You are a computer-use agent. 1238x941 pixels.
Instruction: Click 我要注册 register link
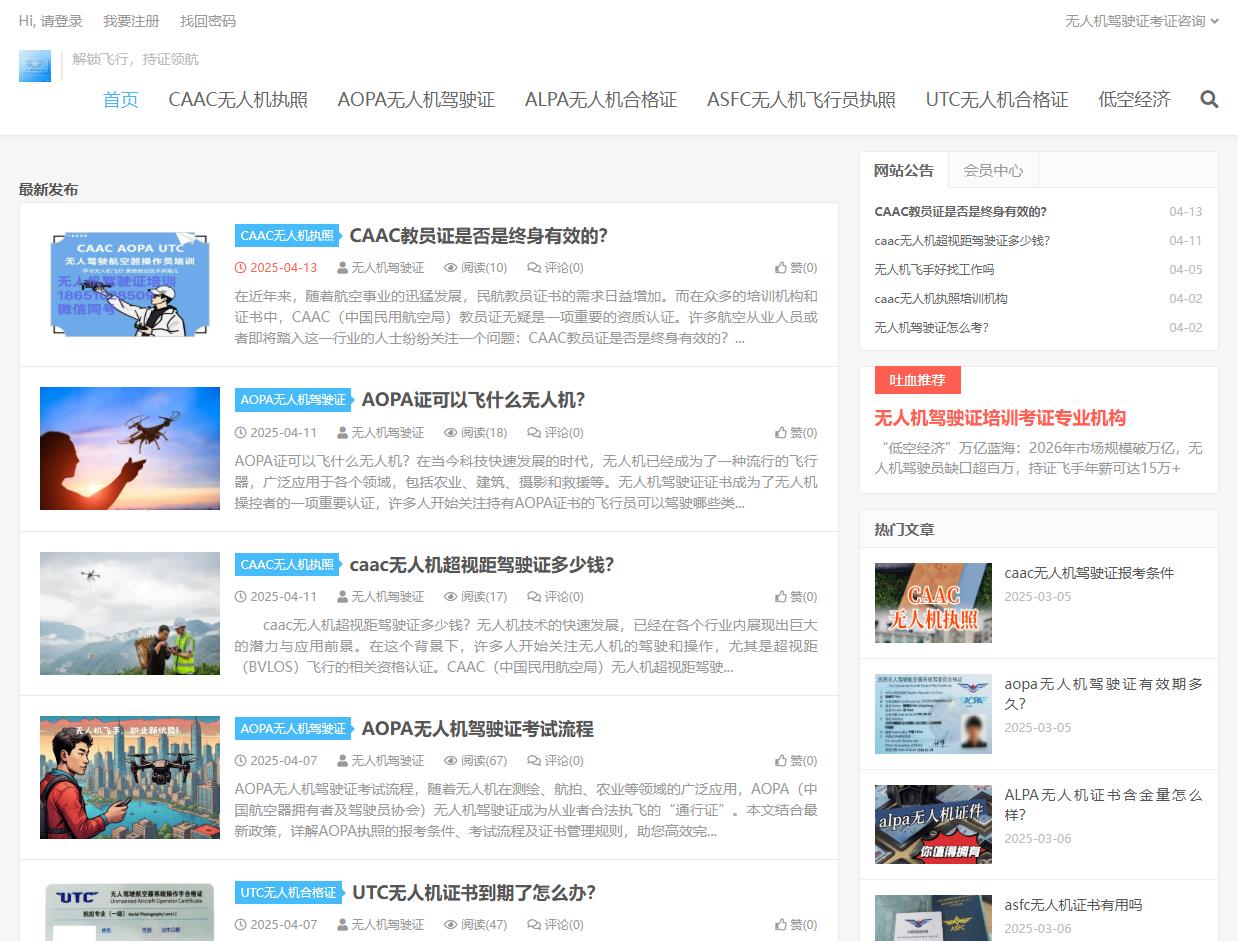click(131, 21)
